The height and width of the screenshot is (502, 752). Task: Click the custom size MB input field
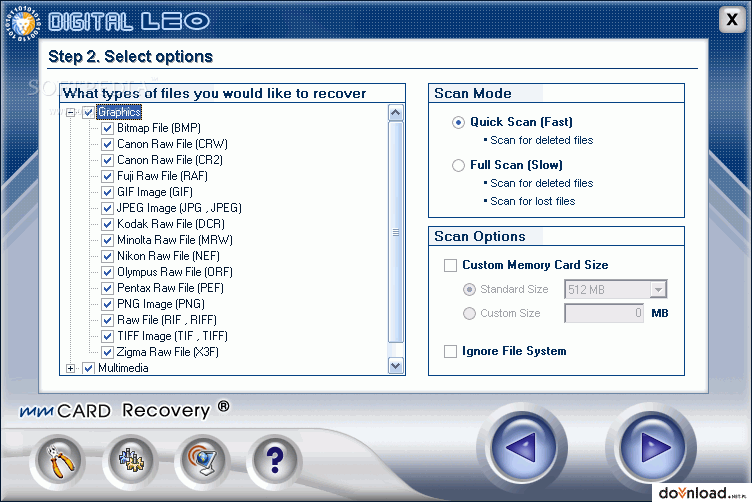coord(604,313)
